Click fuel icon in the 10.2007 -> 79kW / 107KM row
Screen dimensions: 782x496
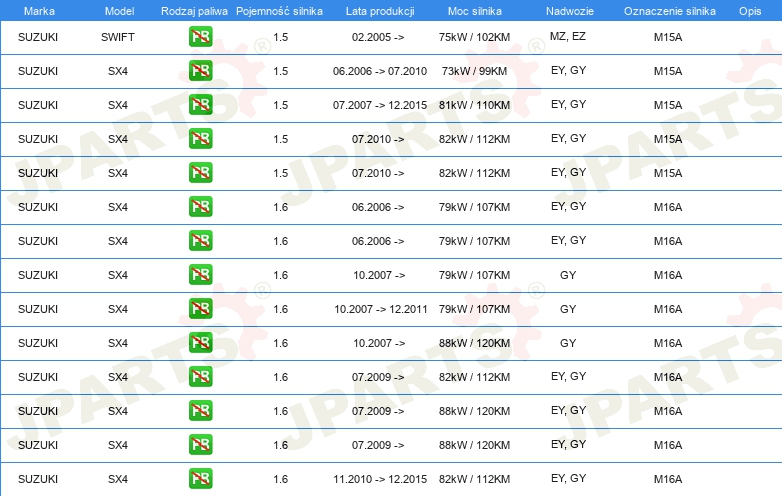tap(200, 274)
